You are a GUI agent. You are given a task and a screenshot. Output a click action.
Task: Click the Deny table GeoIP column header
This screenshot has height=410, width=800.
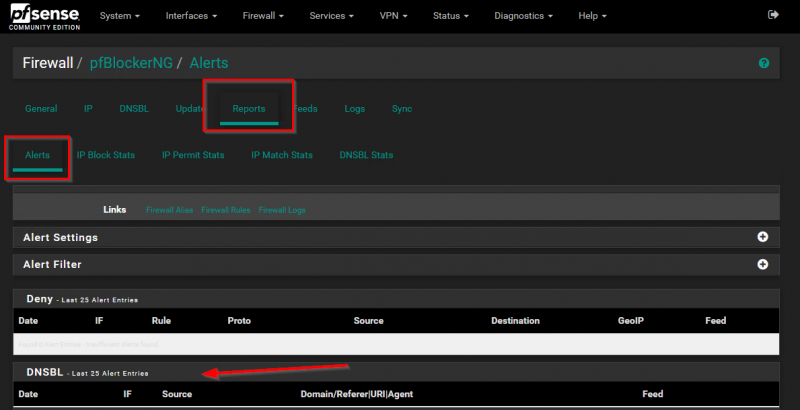click(631, 321)
